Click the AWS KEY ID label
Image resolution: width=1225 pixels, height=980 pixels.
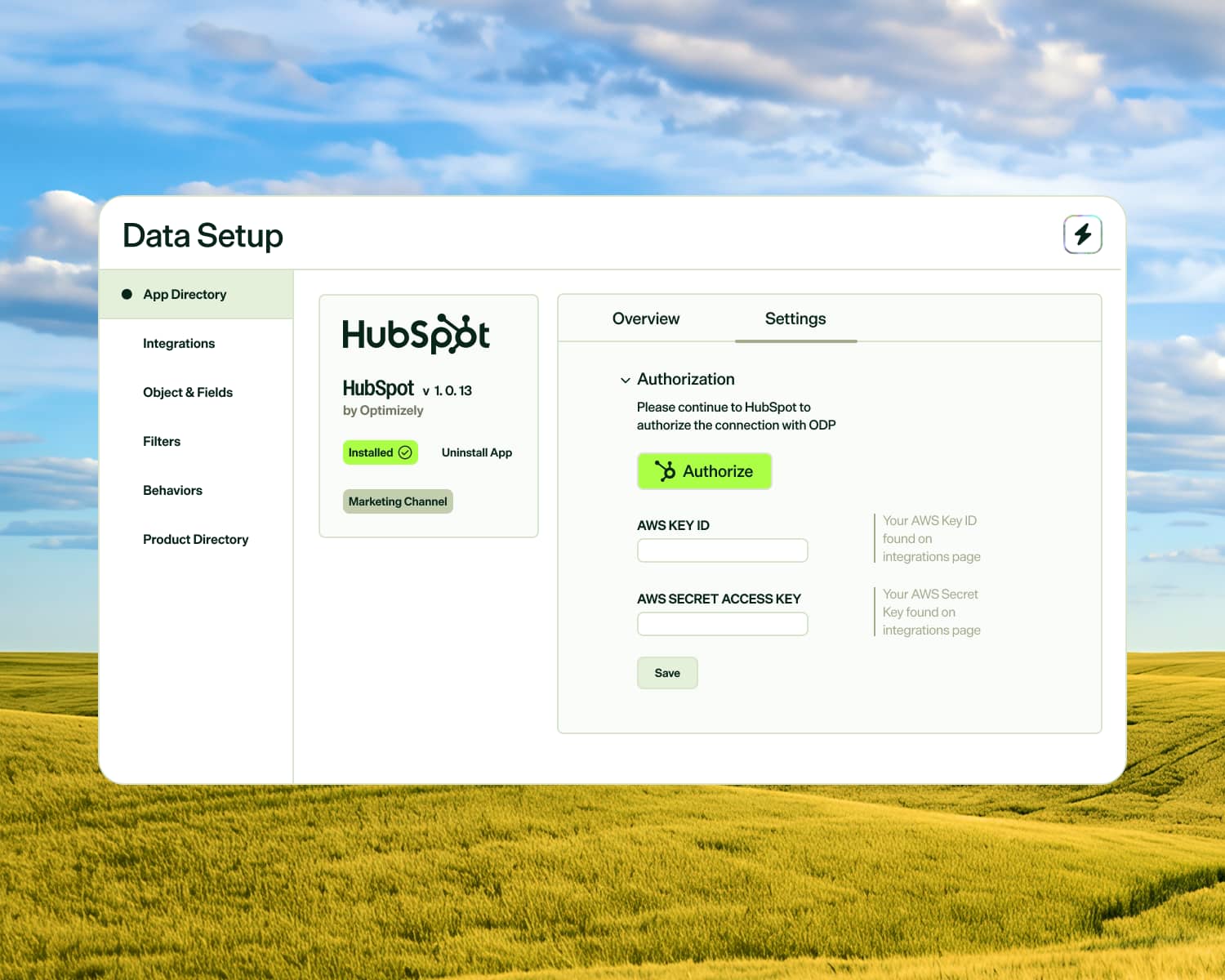pyautogui.click(x=673, y=525)
